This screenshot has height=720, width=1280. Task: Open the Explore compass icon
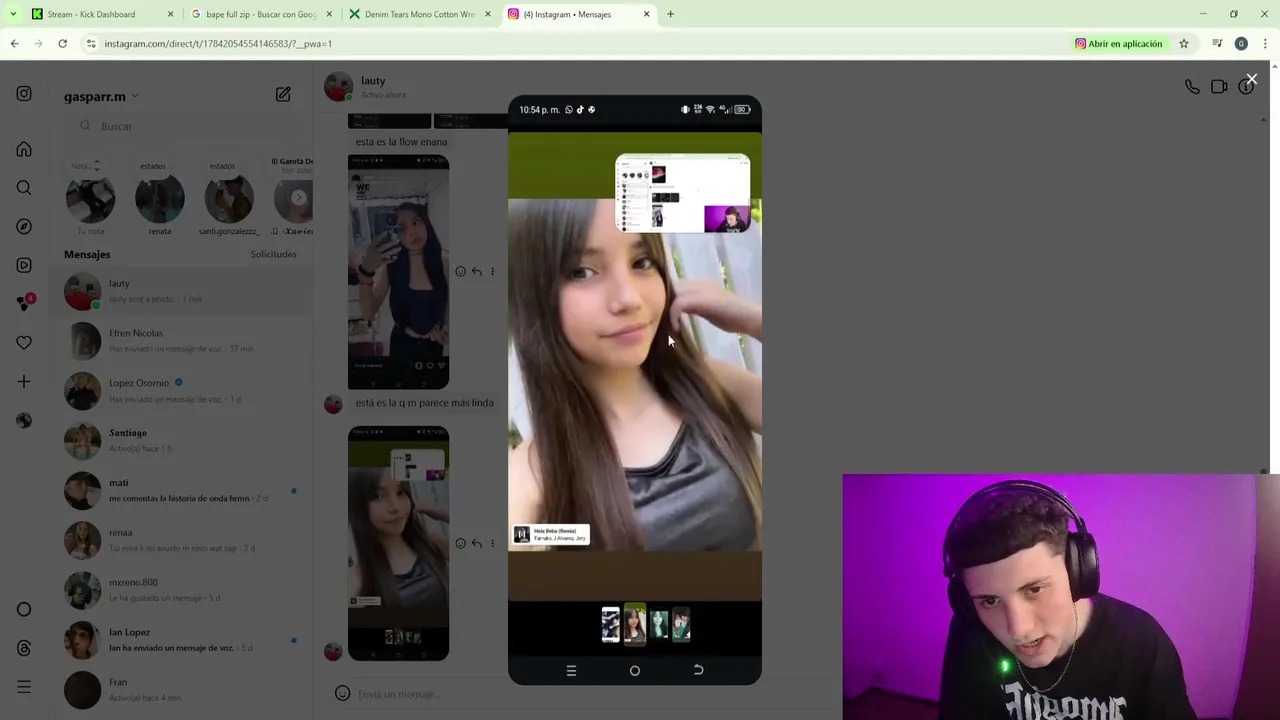coord(24,226)
